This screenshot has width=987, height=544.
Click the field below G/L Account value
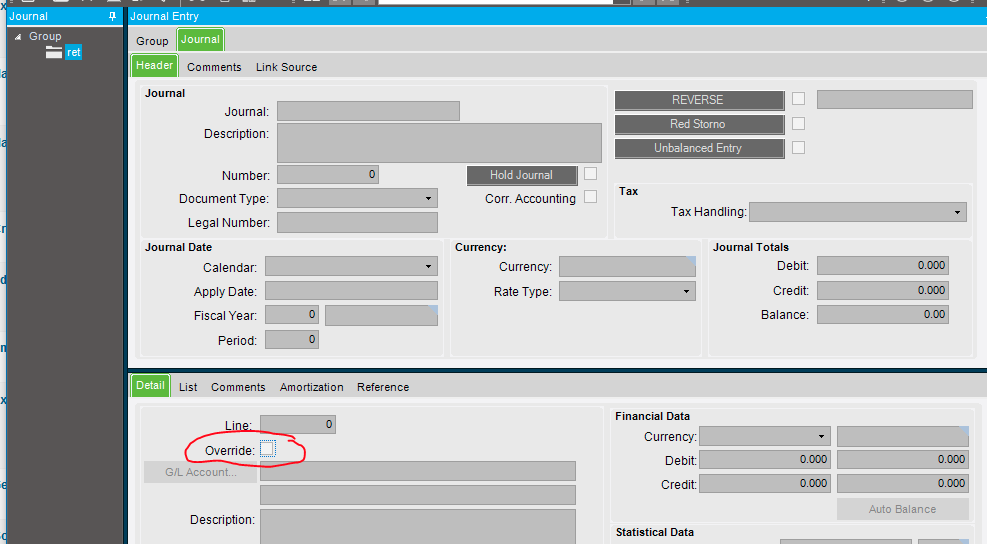click(x=418, y=495)
